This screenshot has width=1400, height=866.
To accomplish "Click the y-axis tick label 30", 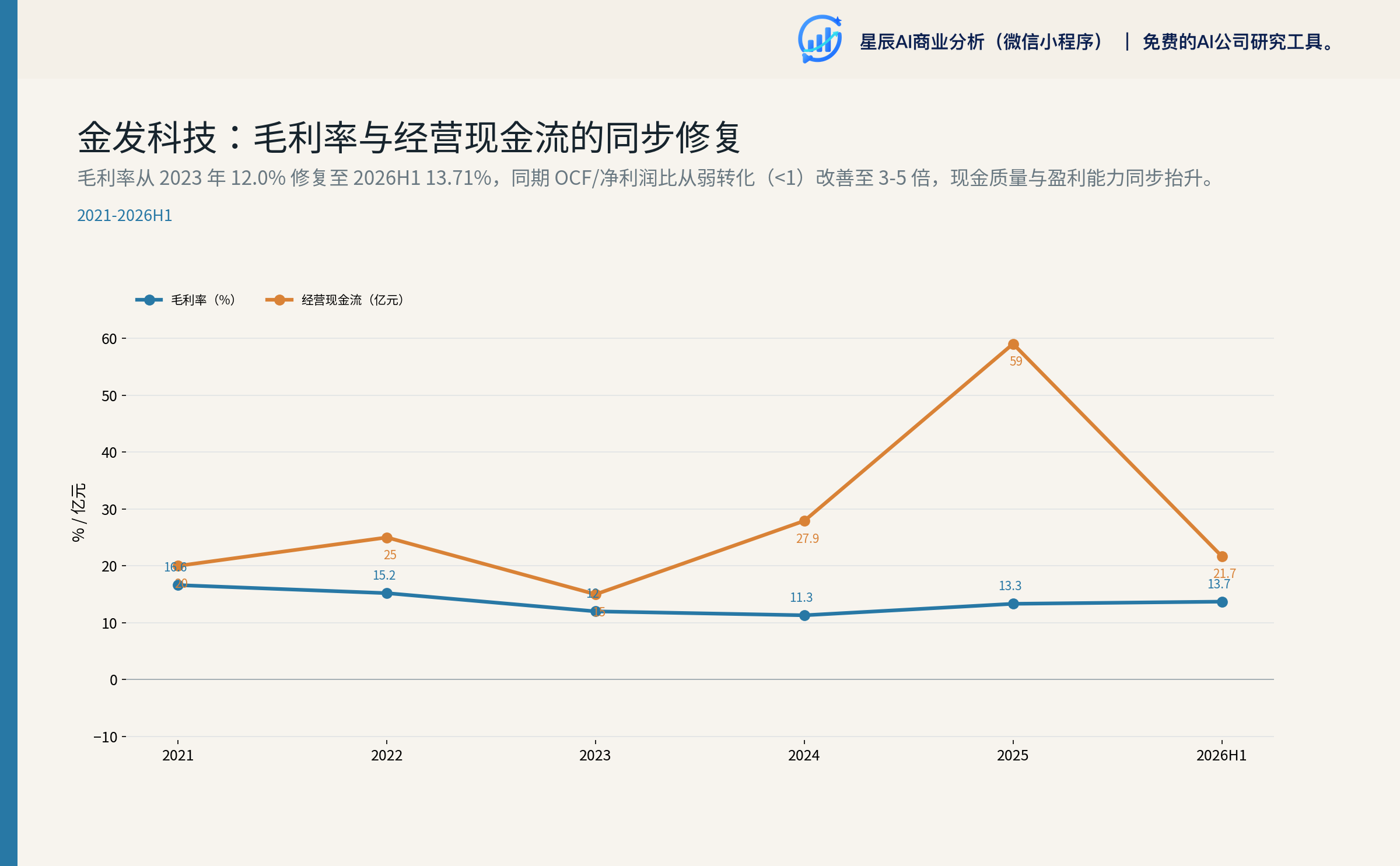I will point(109,510).
